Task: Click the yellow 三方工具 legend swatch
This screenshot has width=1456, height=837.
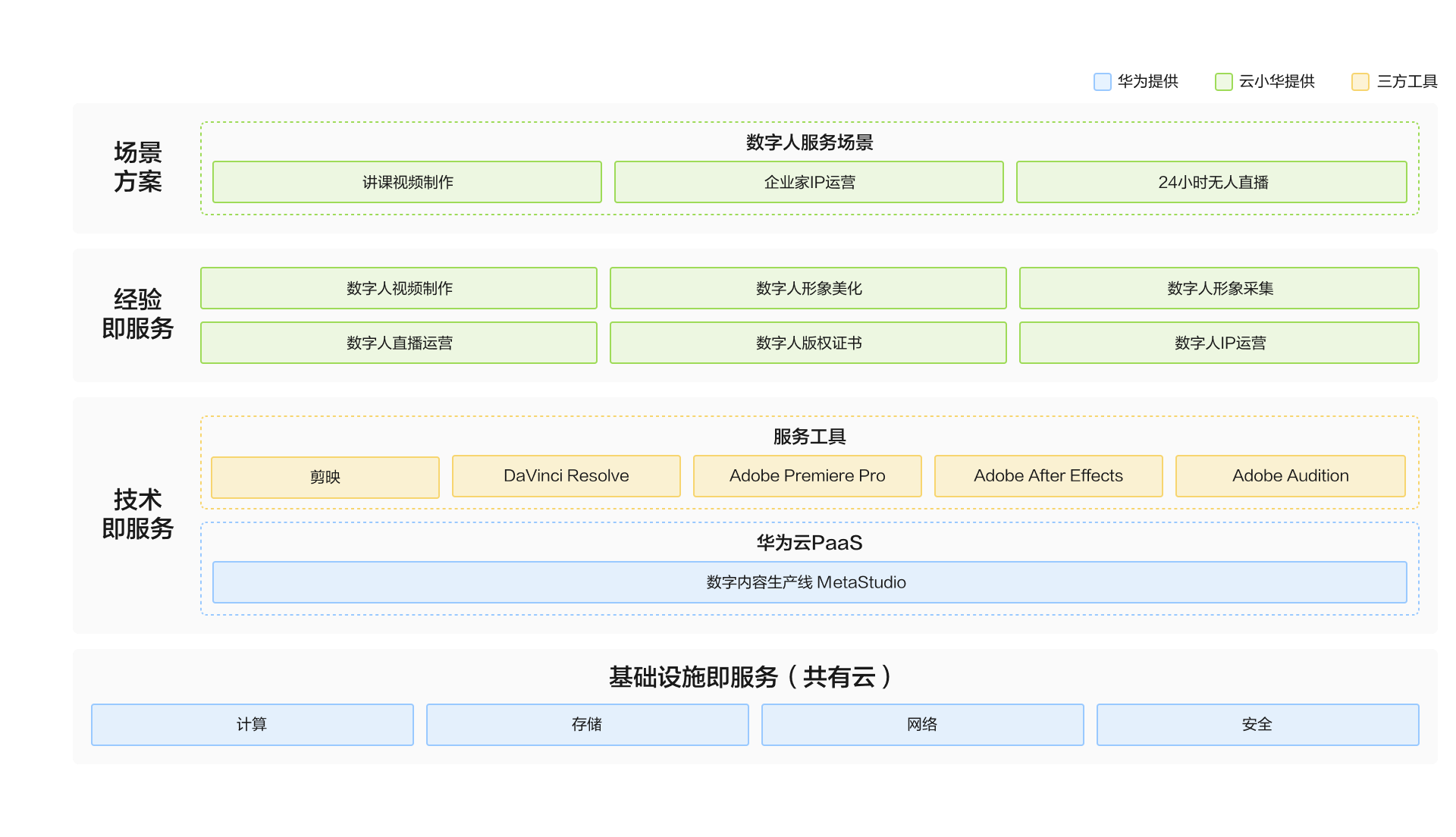Action: click(1360, 82)
